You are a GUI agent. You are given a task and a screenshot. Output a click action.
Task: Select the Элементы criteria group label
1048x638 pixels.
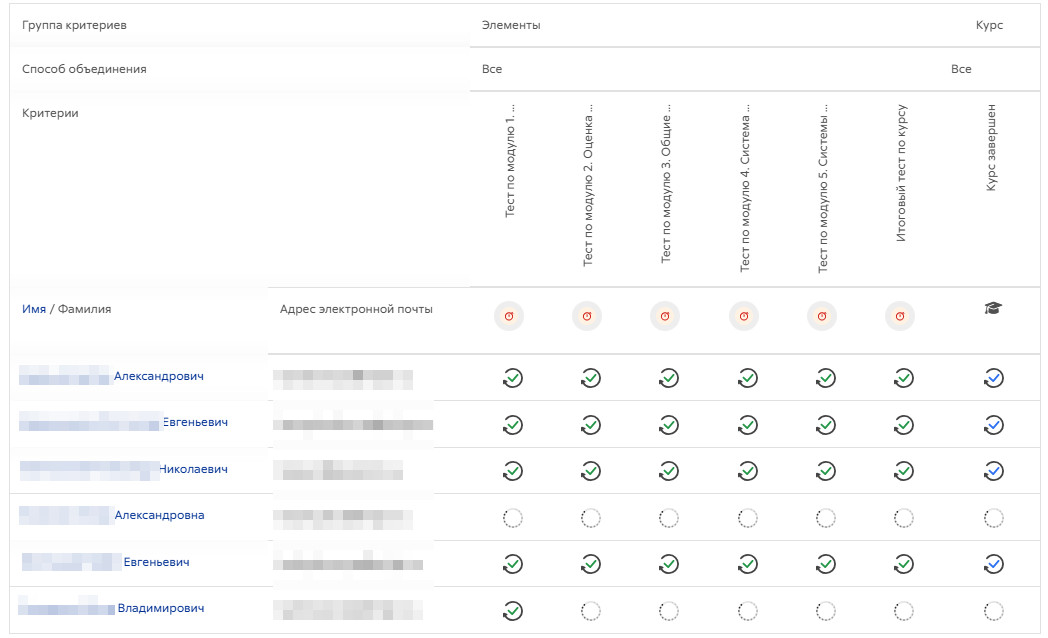(511, 25)
